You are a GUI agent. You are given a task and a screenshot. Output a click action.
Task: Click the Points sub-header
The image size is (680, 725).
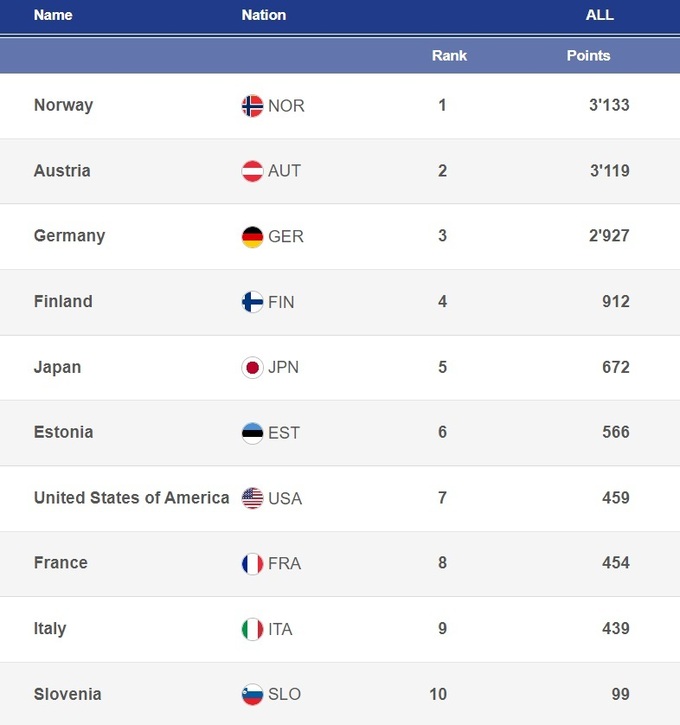tap(588, 56)
